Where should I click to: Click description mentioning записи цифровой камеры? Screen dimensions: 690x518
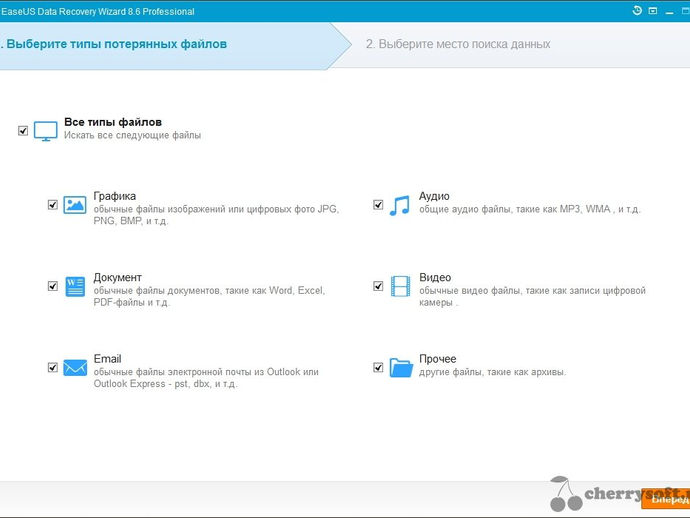click(x=532, y=296)
